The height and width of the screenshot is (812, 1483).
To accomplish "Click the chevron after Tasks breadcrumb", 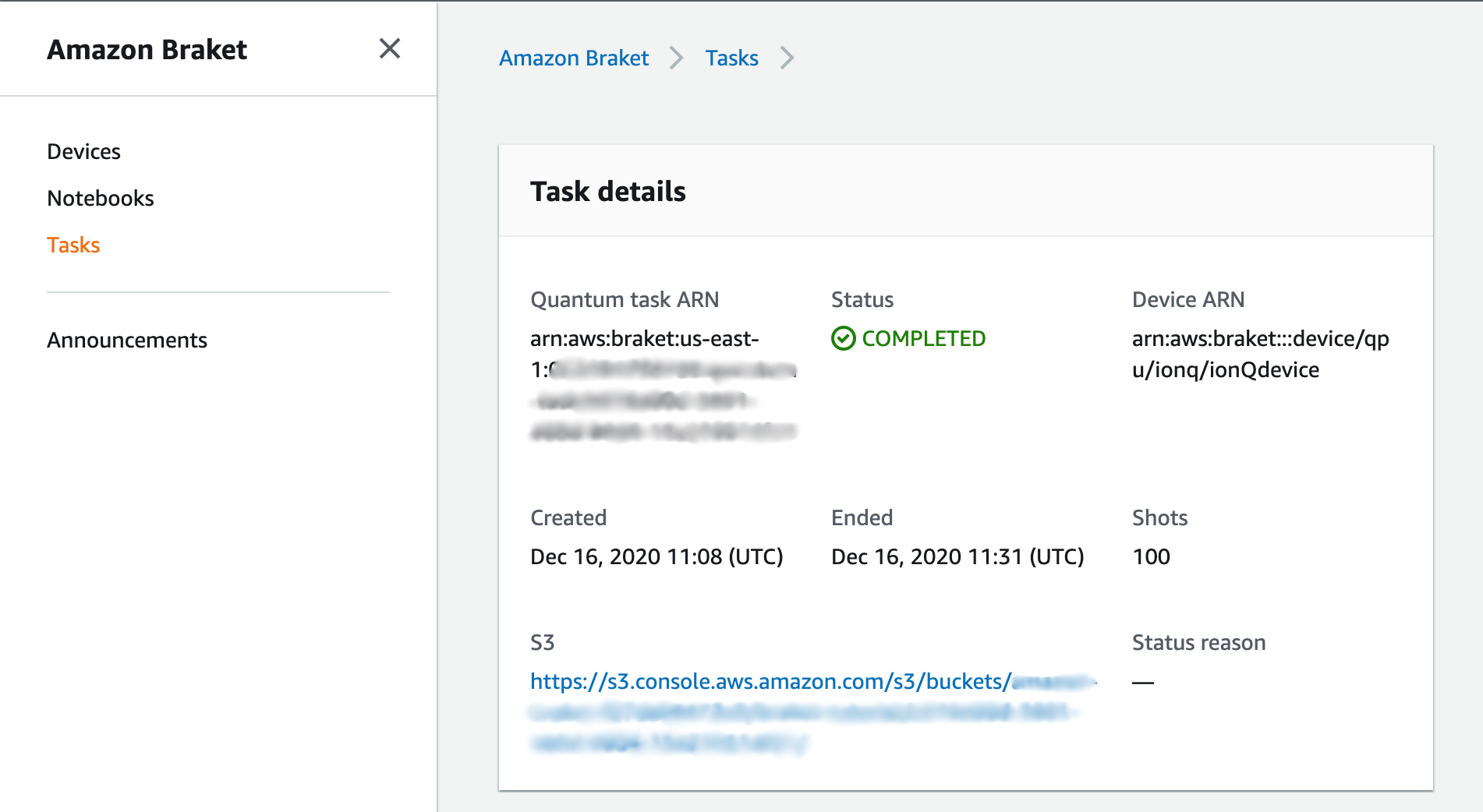I will click(787, 58).
